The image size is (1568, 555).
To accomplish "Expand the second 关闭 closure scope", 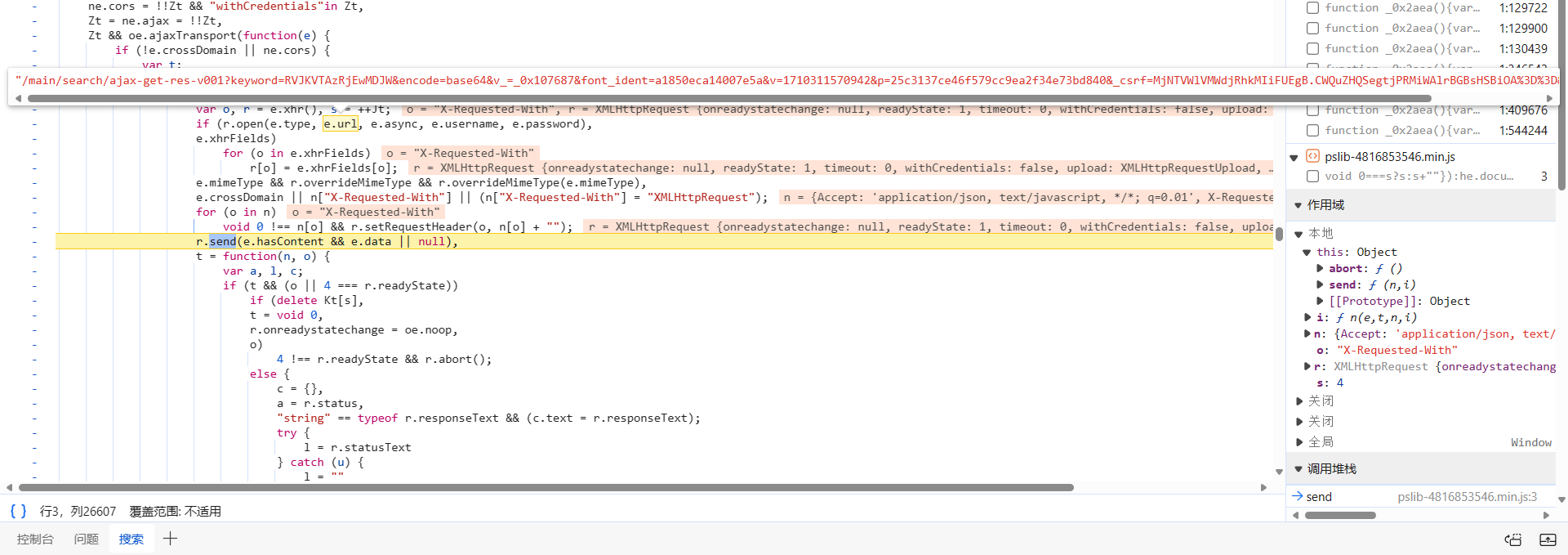I will click(1299, 421).
